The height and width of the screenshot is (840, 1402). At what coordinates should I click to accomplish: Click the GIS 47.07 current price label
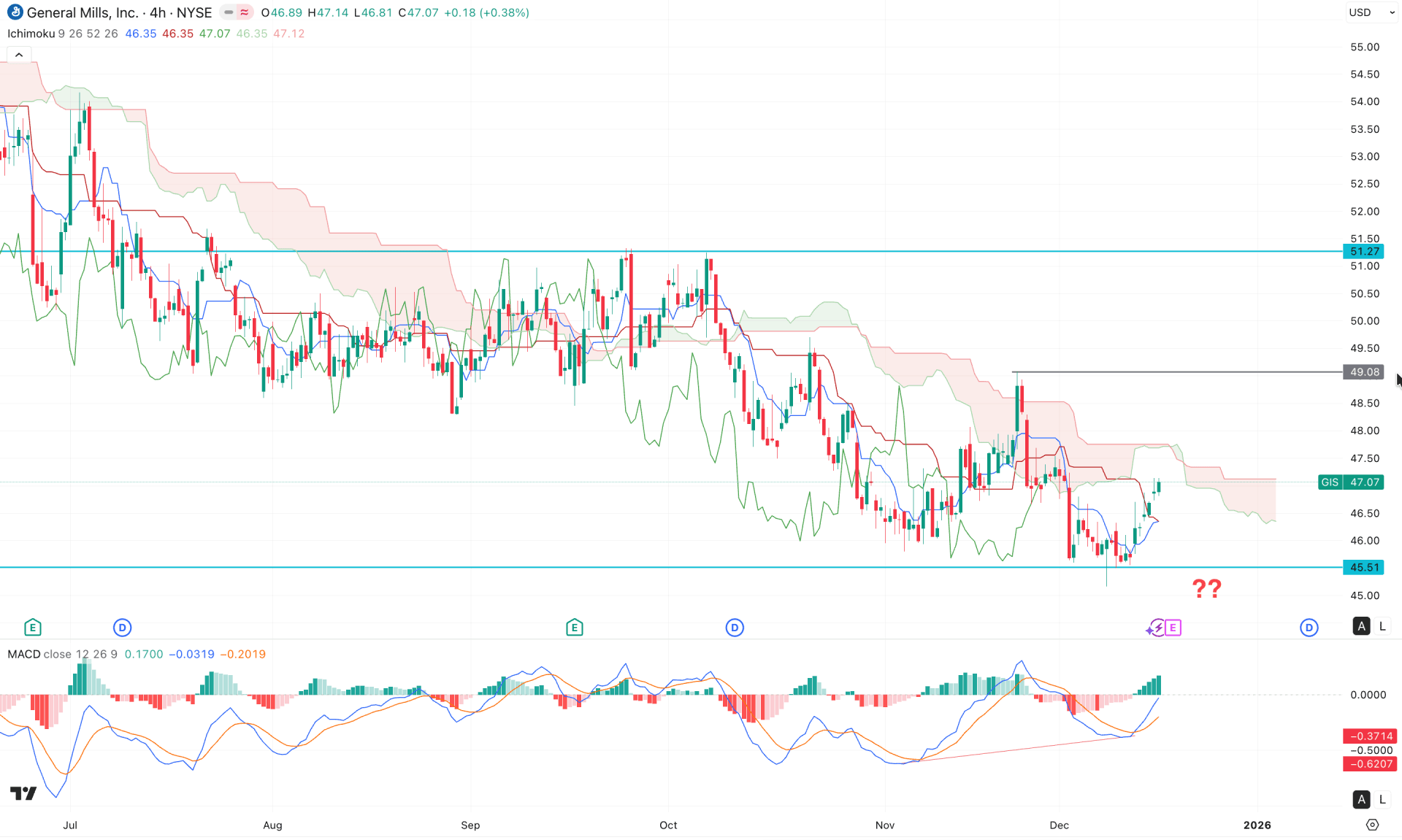click(1350, 482)
